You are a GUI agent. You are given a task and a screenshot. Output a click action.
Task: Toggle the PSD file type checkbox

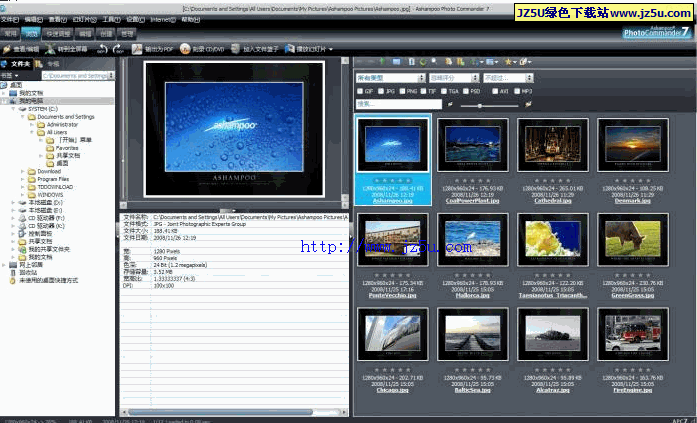click(466, 91)
